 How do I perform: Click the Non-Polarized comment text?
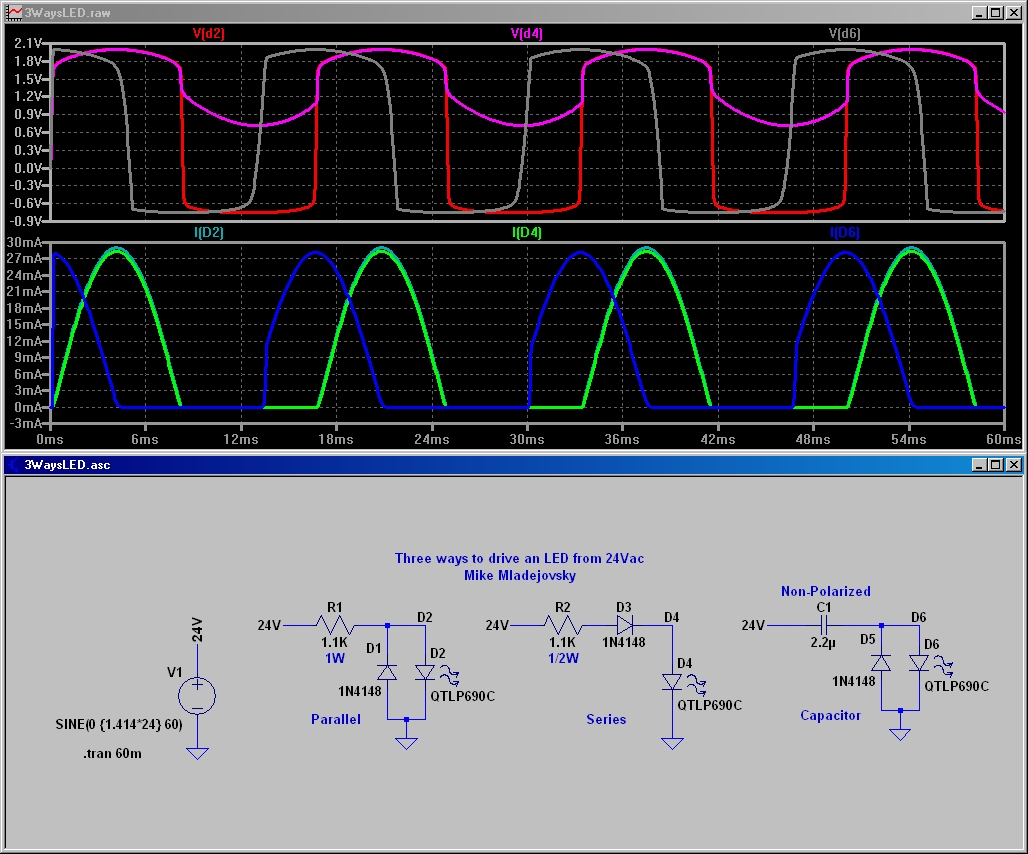825,591
